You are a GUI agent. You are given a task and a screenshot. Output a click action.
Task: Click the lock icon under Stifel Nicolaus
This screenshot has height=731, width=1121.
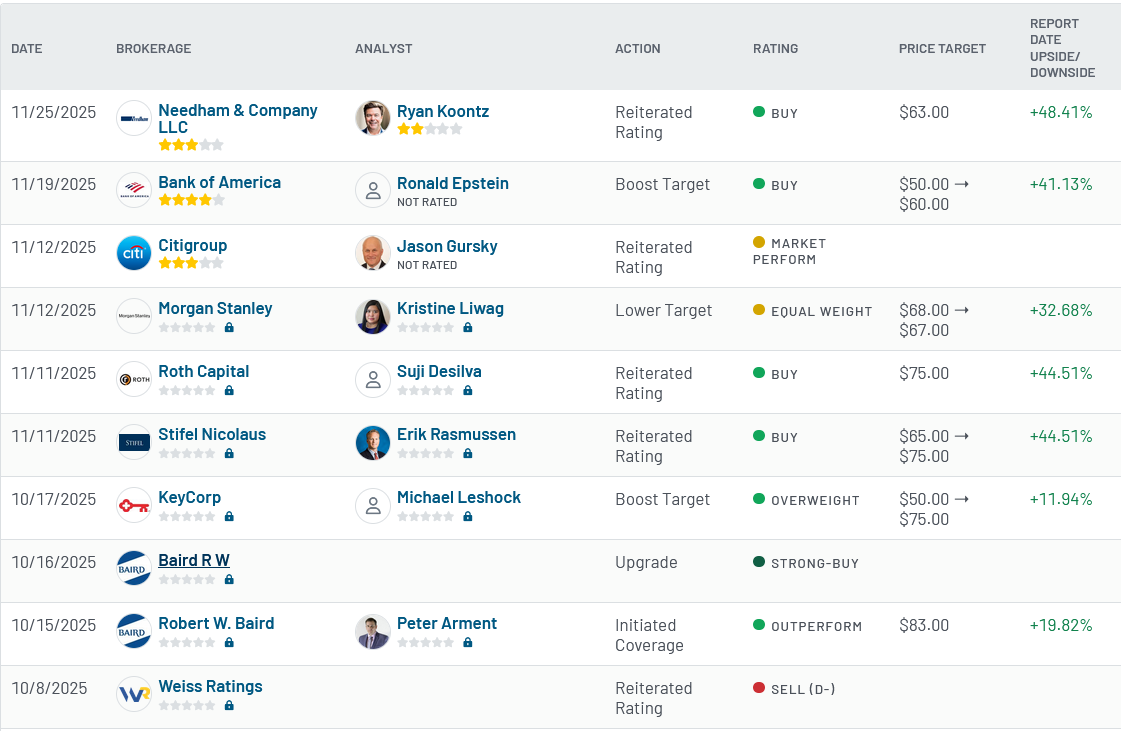[x=229, y=453]
